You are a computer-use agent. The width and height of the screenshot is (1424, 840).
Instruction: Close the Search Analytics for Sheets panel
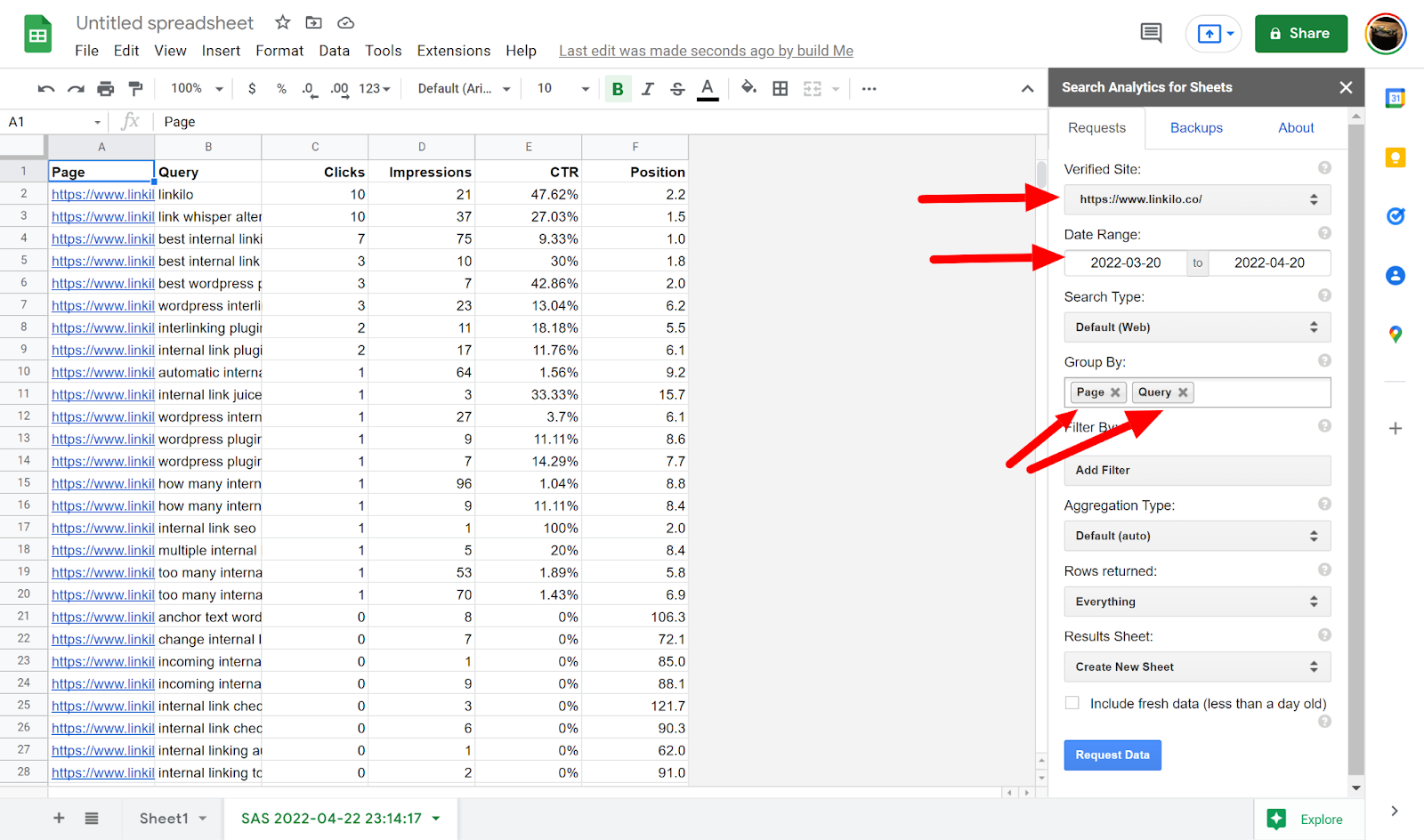pos(1346,87)
